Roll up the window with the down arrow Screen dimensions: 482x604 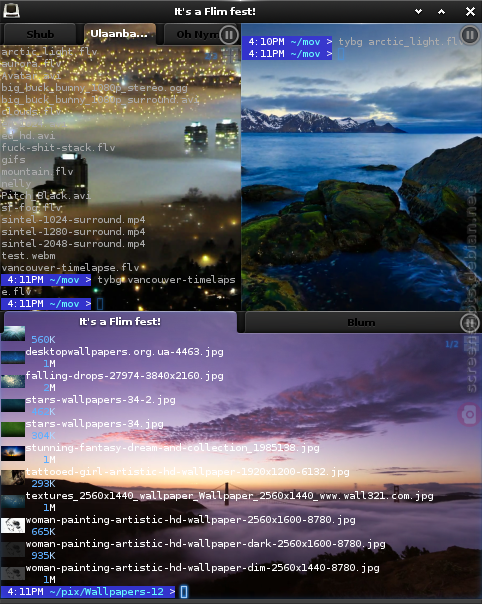coord(418,12)
